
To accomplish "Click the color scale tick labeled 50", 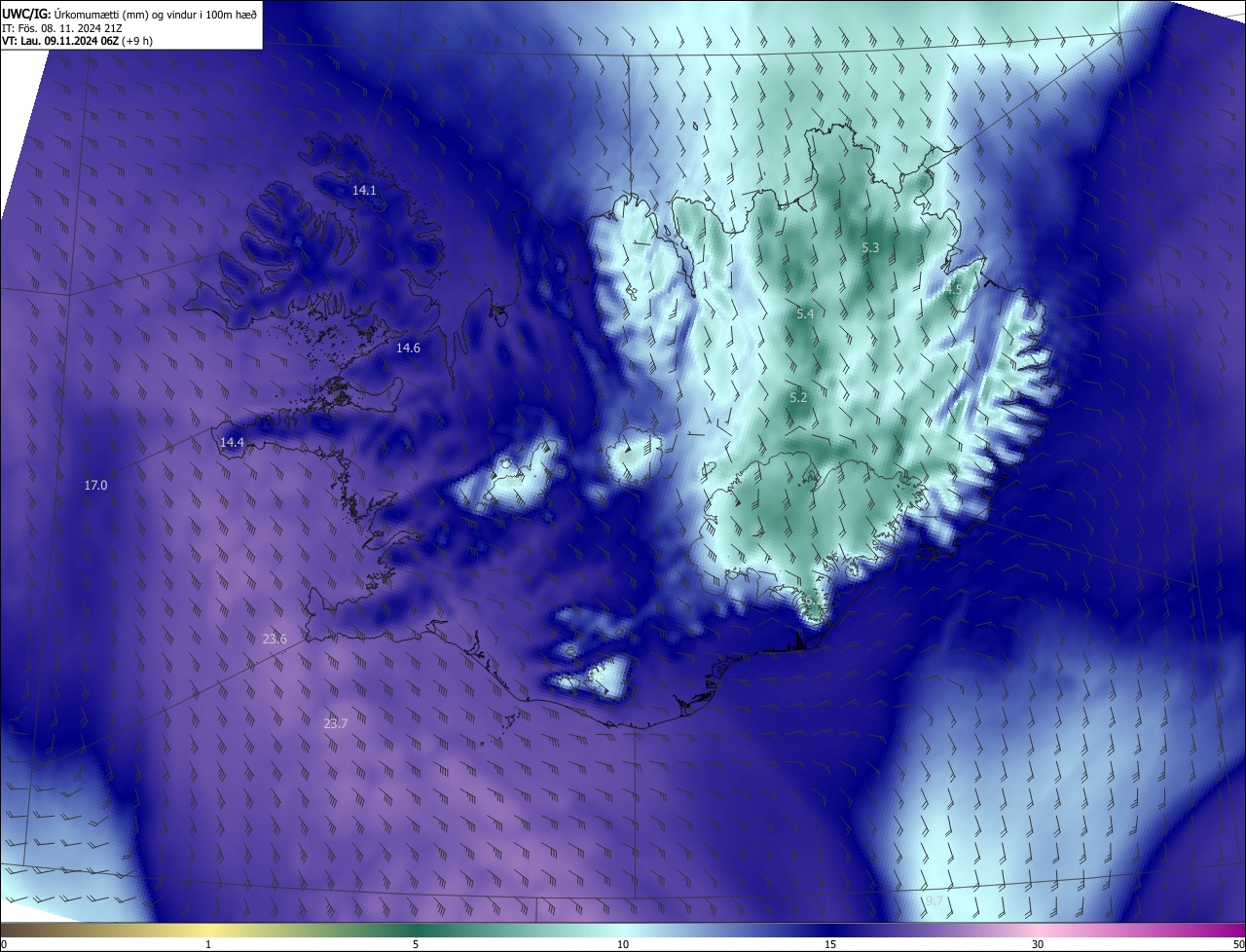I will (x=1238, y=944).
